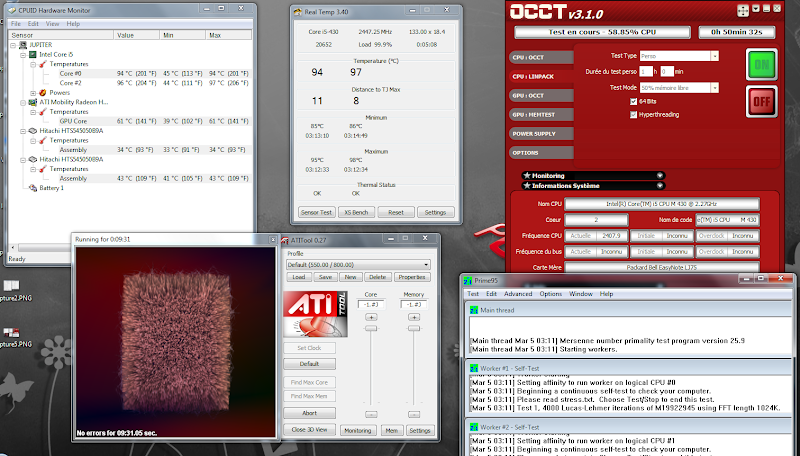This screenshot has height=456, width=800.
Task: Open the Test Mode dropdown in OCCT
Action: tap(715, 88)
